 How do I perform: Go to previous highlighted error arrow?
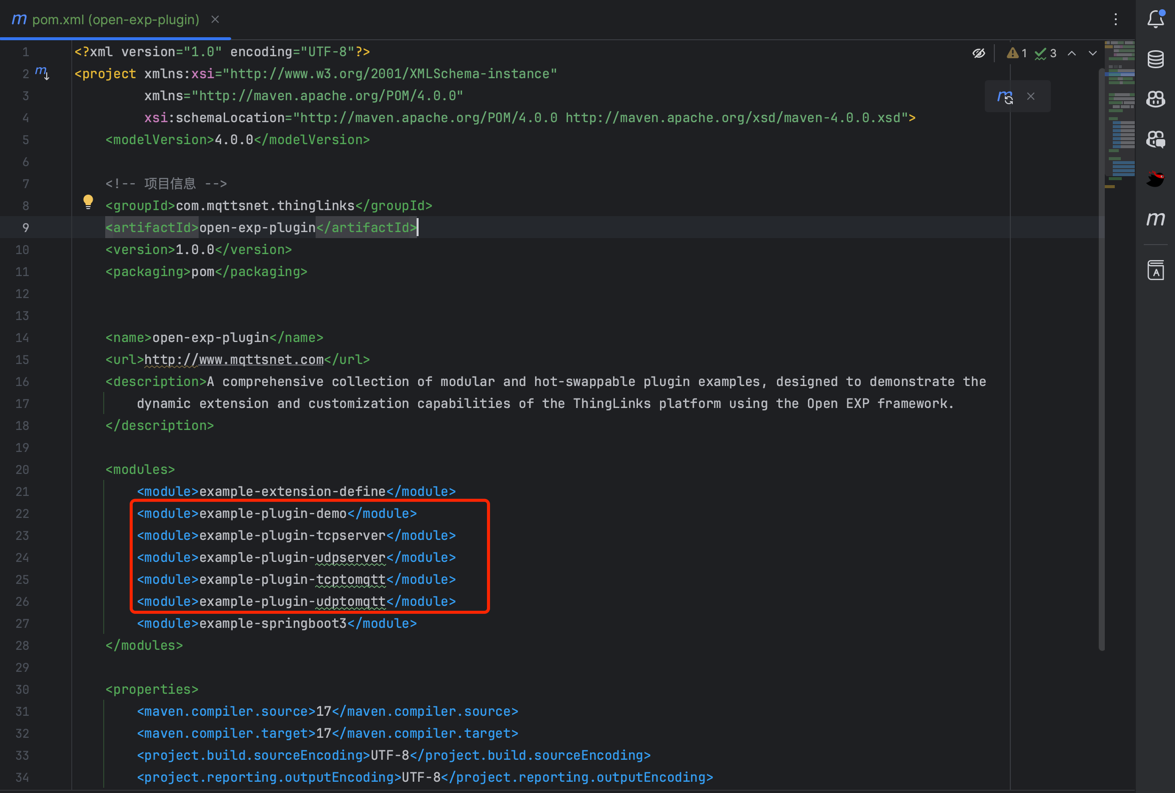pos(1072,53)
